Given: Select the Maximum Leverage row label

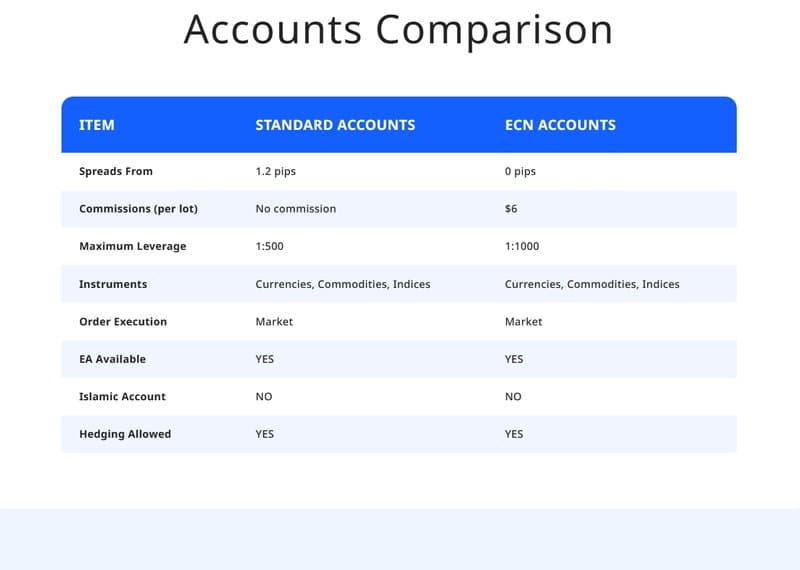Looking at the screenshot, I should point(133,246).
